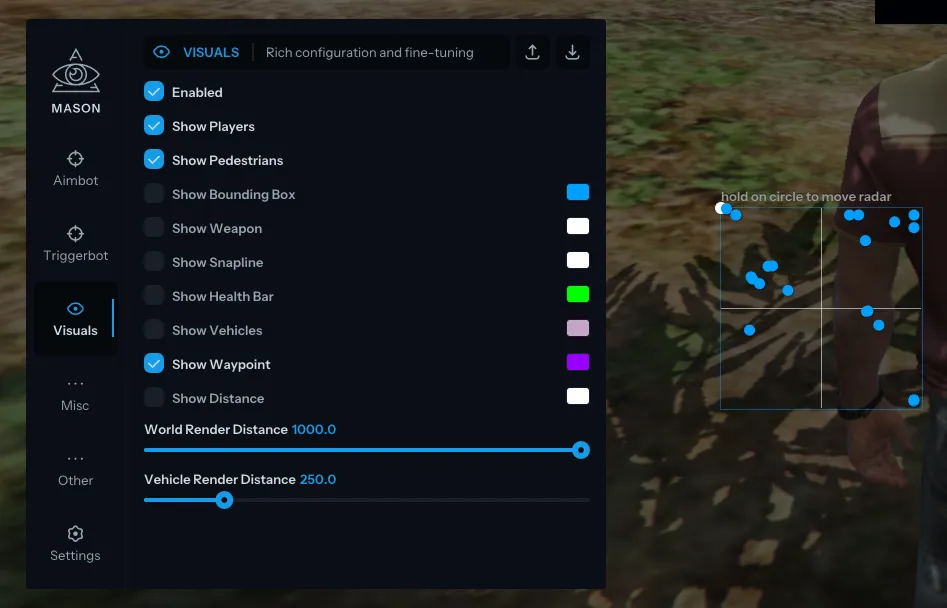Uncheck Show Pedestrians
The image size is (947, 608).
(x=154, y=160)
